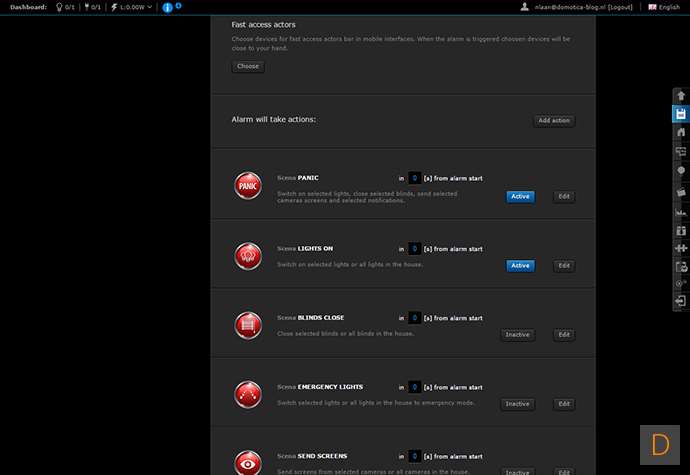Open the chart statistics sidebar icon

click(x=681, y=212)
